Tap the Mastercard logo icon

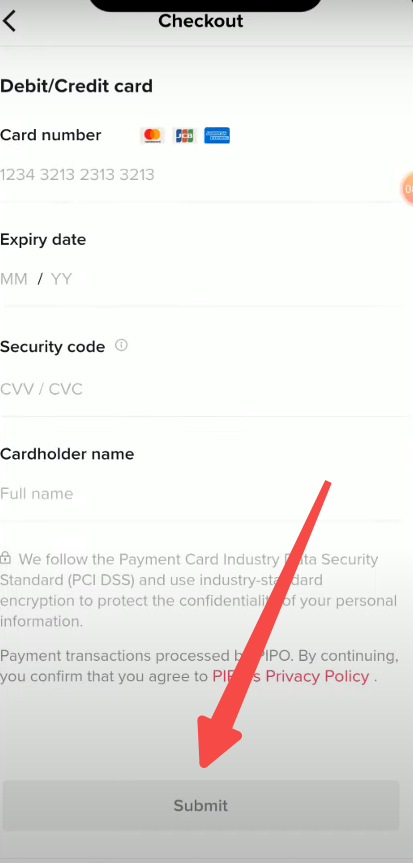point(152,135)
